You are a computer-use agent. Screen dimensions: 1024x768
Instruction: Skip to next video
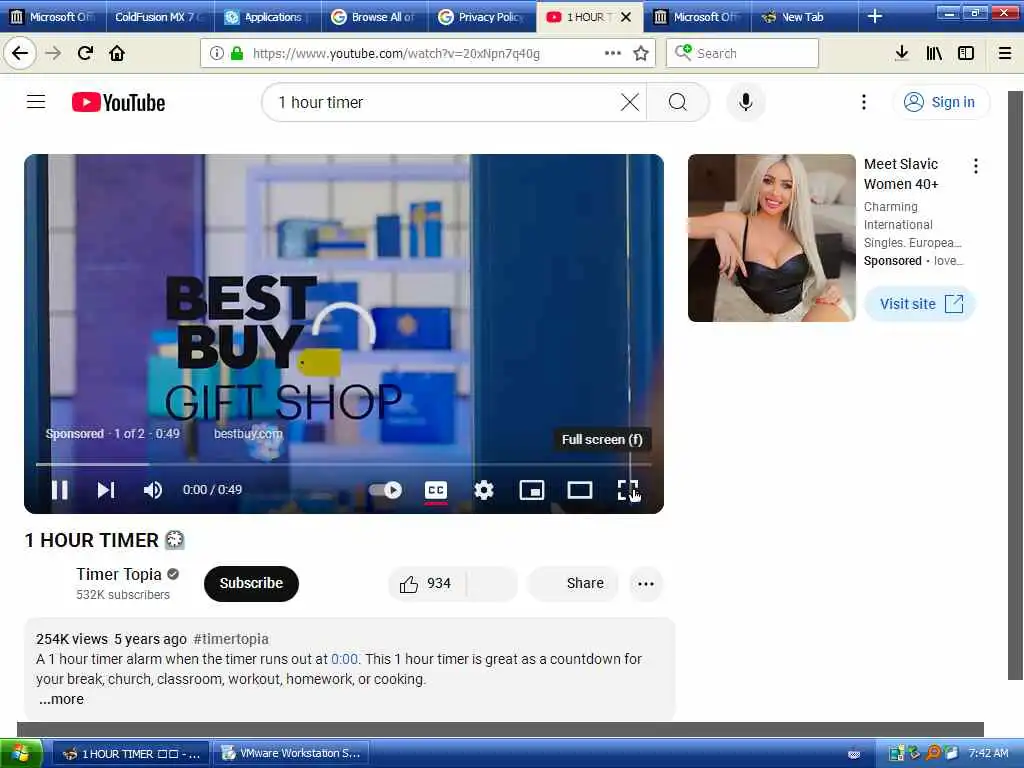coord(106,490)
